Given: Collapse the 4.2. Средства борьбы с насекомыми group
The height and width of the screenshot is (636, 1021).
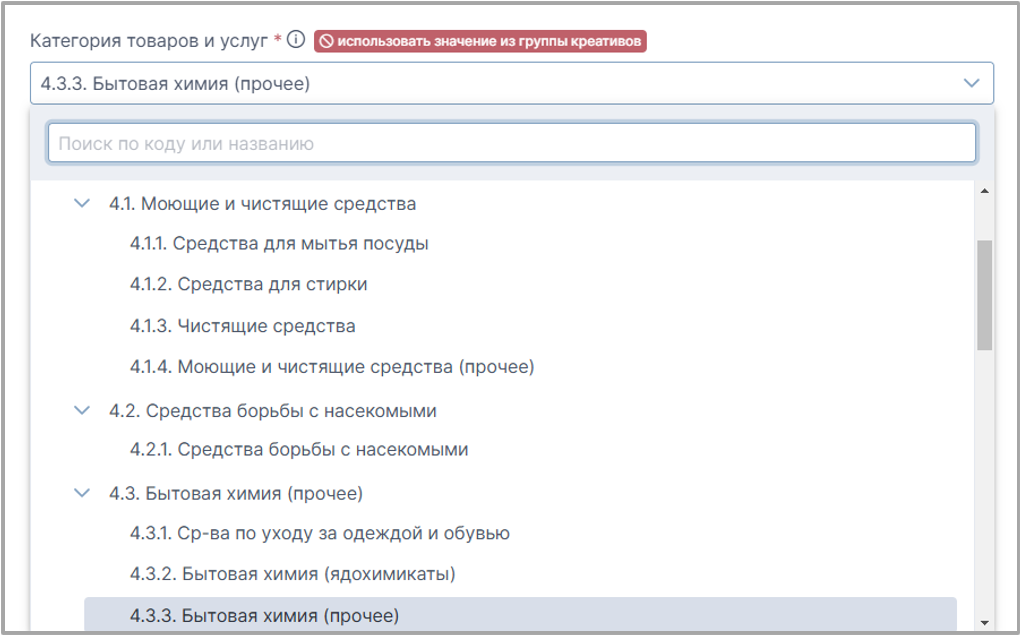Looking at the screenshot, I should tap(82, 411).
